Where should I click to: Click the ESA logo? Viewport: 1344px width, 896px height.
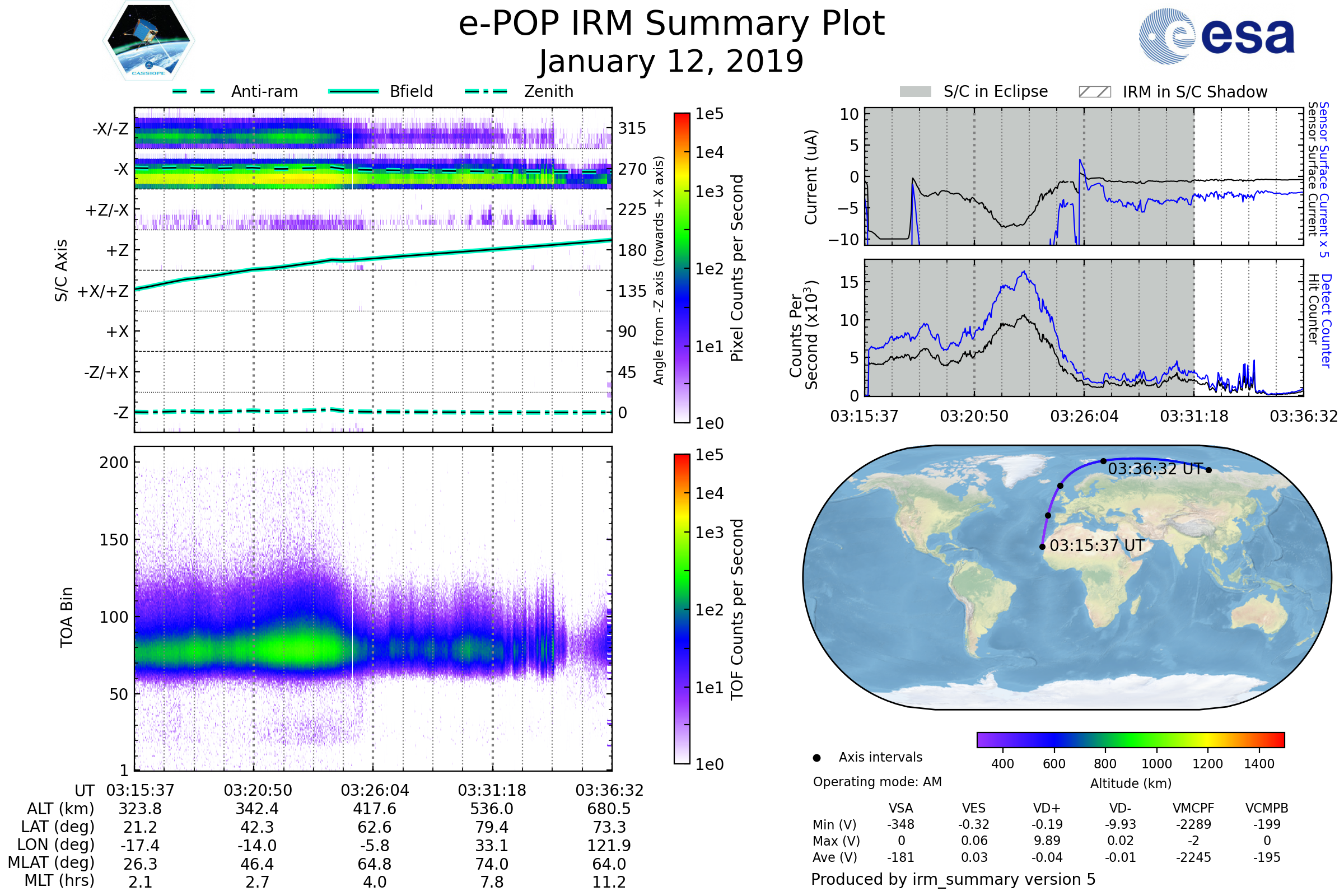(x=1216, y=35)
